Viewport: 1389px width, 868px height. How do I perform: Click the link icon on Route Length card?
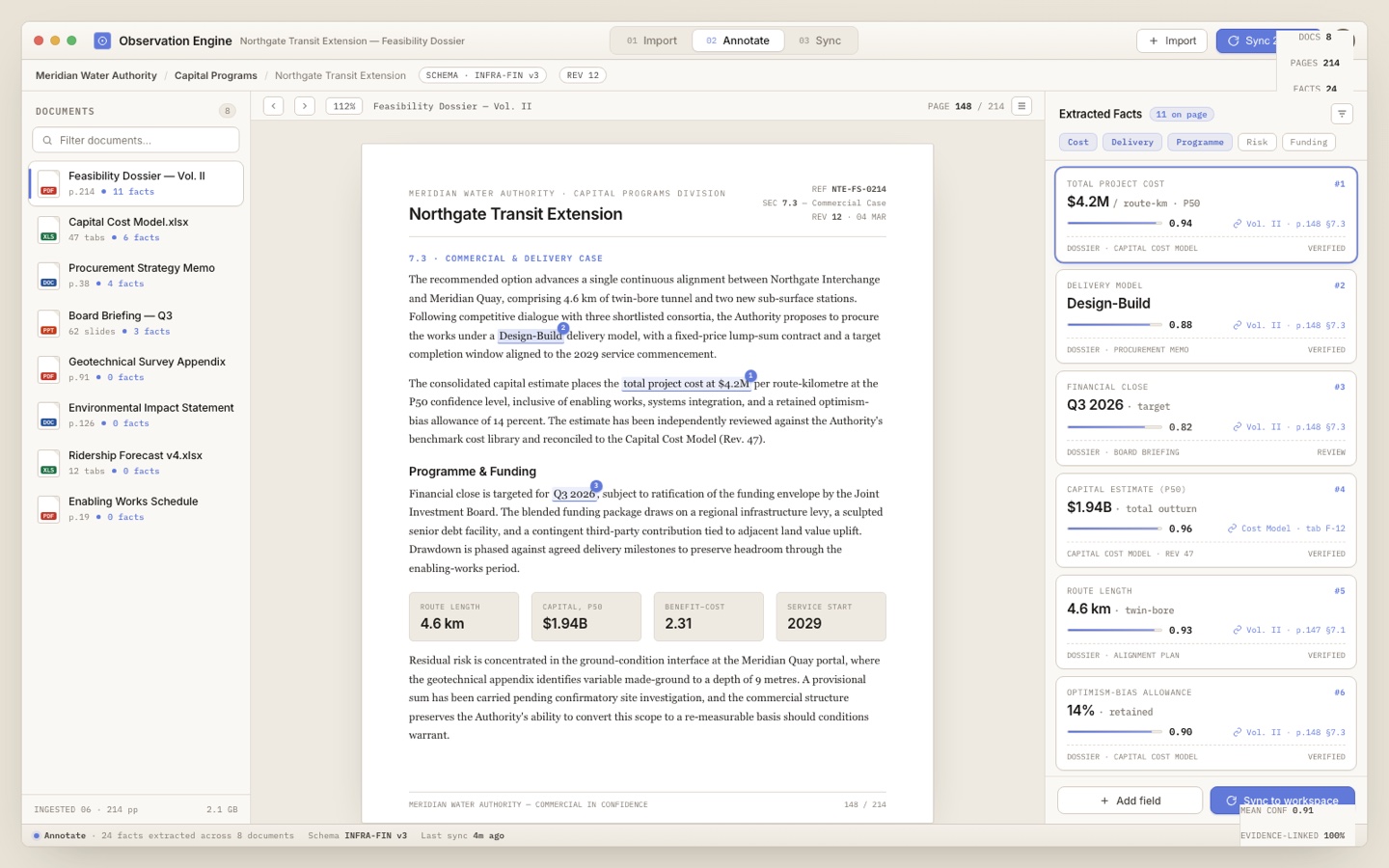pos(1237,631)
